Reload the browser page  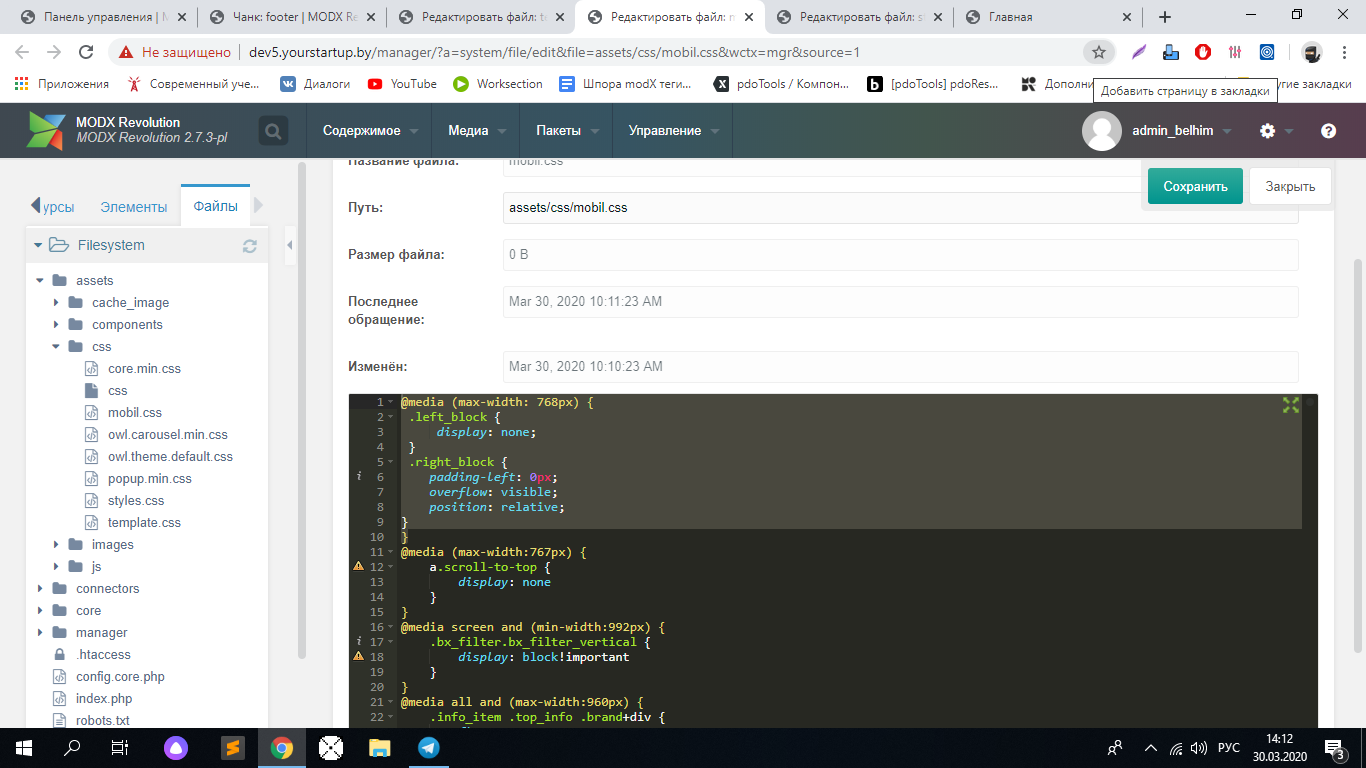coord(86,52)
